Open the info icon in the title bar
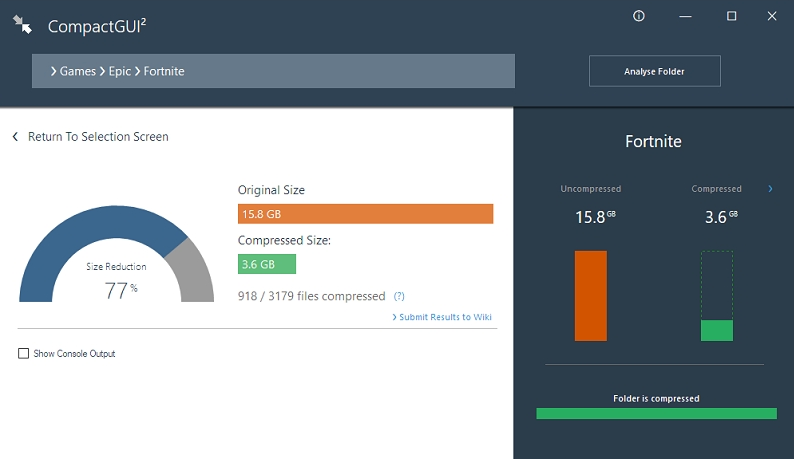Image resolution: width=794 pixels, height=459 pixels. point(639,16)
